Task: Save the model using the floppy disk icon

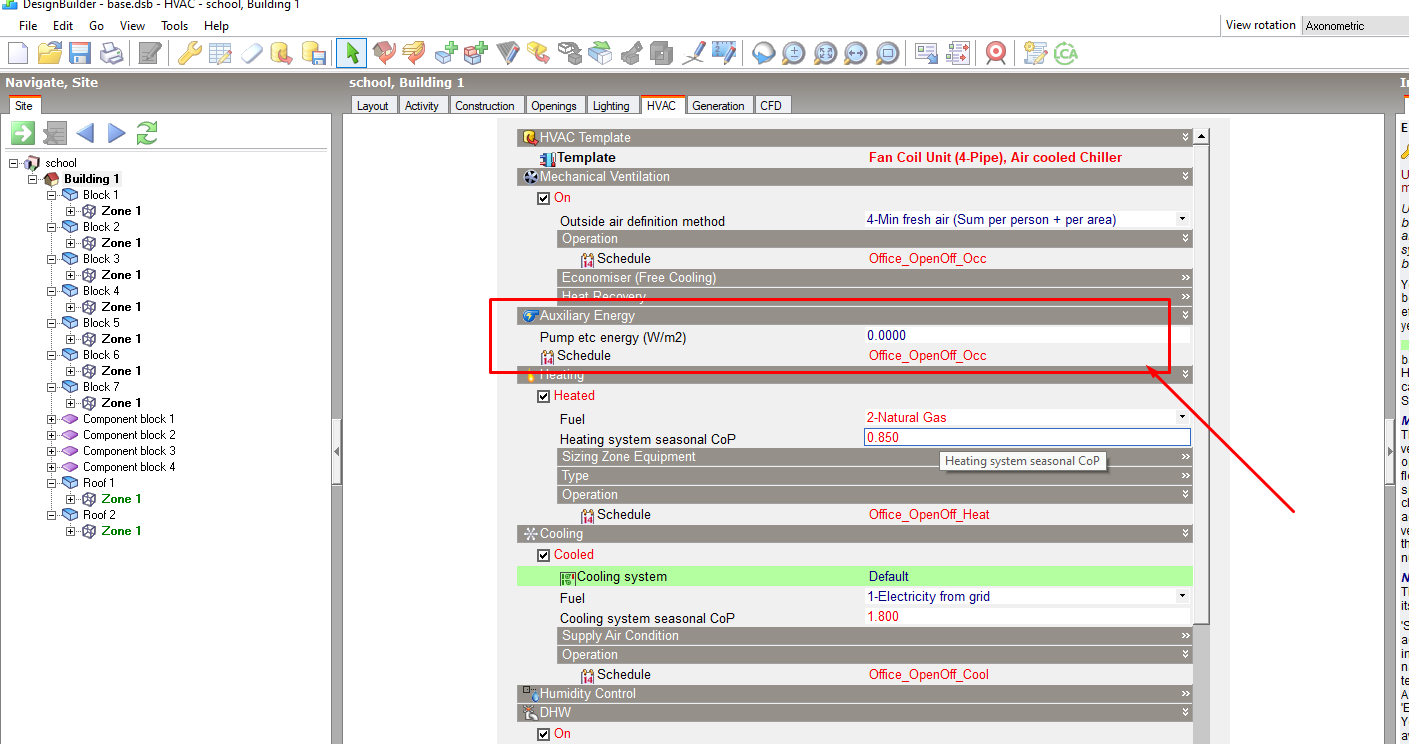Action: coord(80,53)
